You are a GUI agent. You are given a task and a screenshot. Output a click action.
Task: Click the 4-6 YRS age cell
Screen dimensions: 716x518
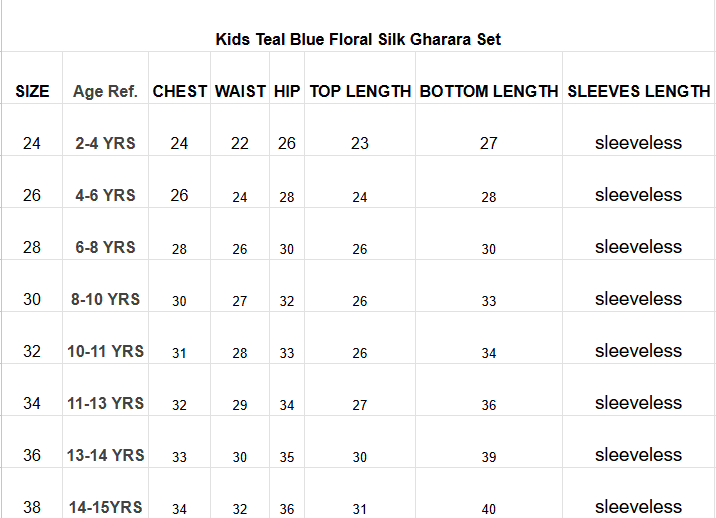[105, 195]
